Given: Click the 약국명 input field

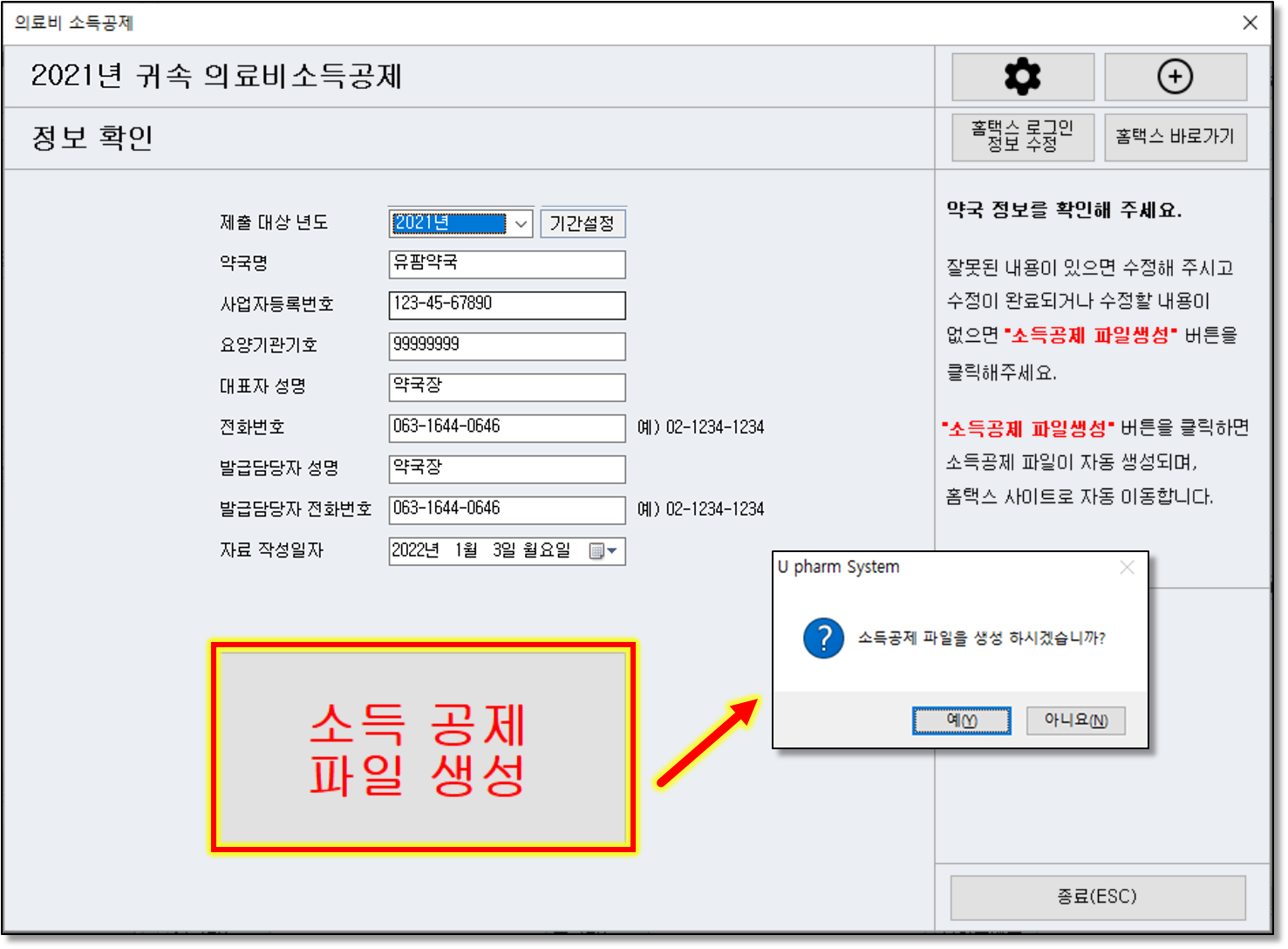Looking at the screenshot, I should 507,264.
